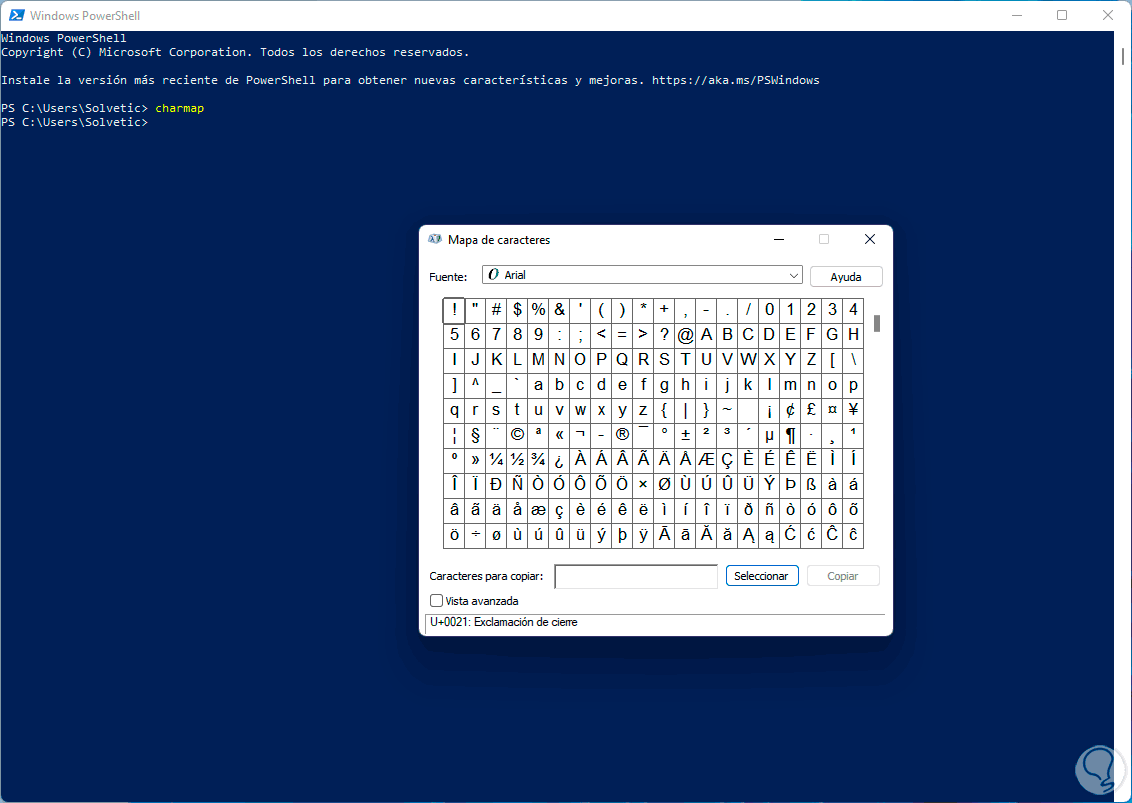Pick the ampersand & character cell
This screenshot has height=803, width=1132.
point(559,311)
